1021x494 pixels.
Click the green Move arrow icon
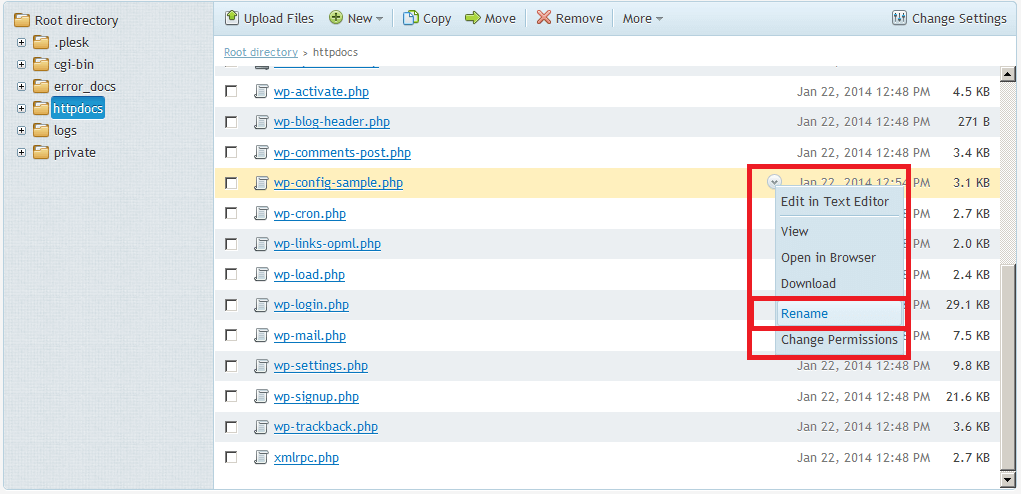pyautogui.click(x=473, y=18)
